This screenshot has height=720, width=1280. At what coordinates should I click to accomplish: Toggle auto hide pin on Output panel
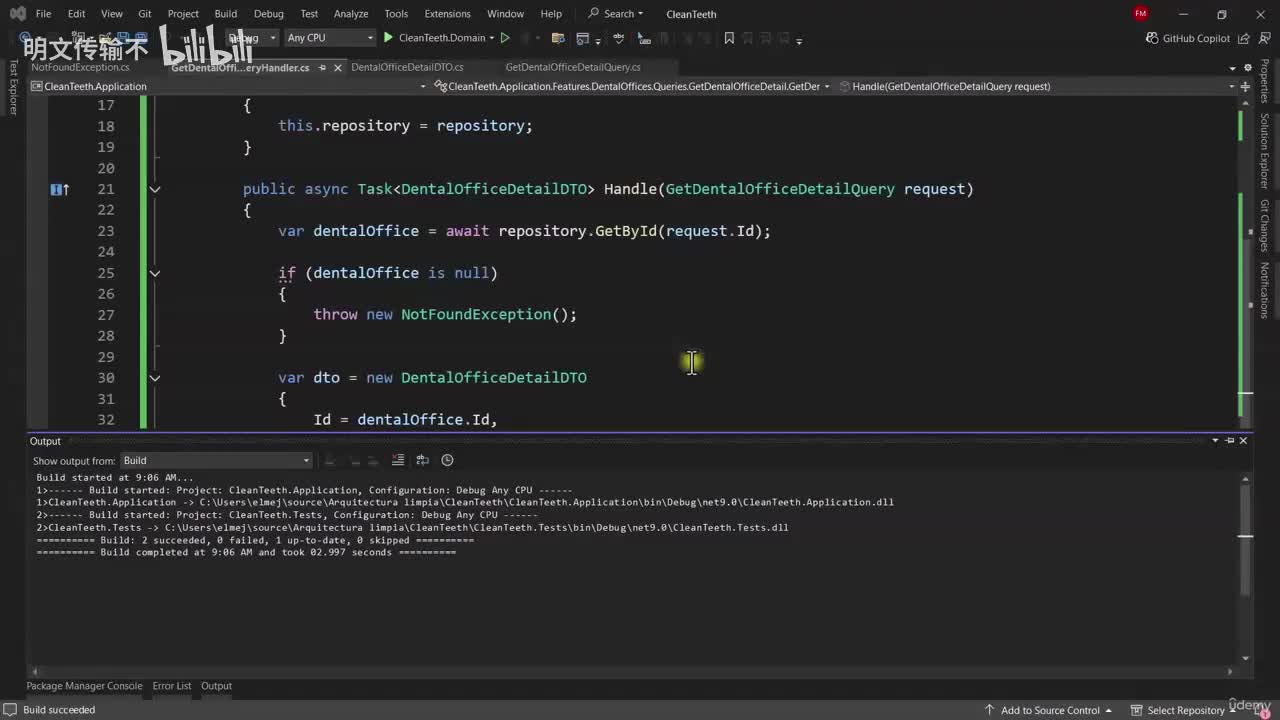click(1231, 441)
